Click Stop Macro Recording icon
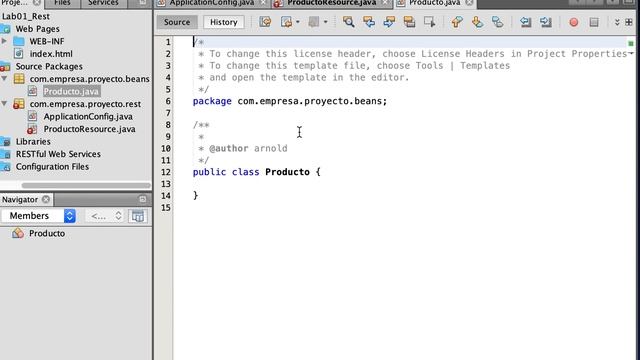Image resolution: width=640 pixels, height=360 pixels. point(594,22)
